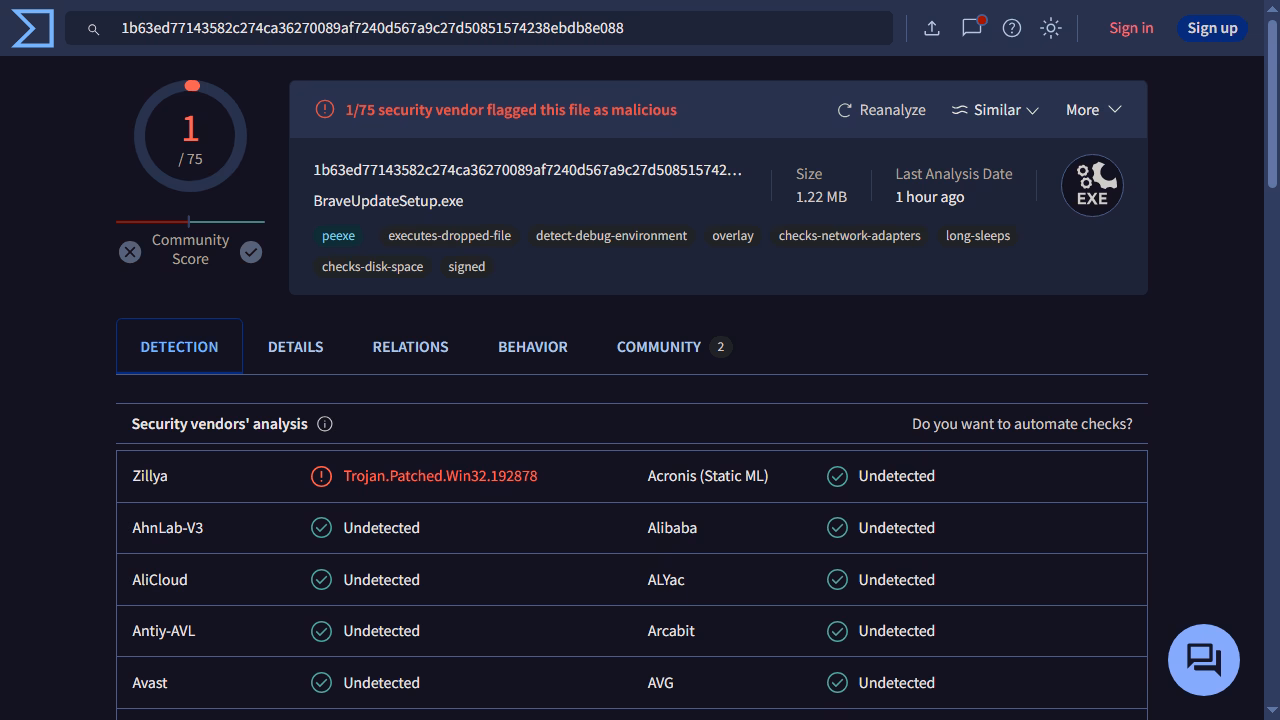This screenshot has width=1280, height=720.
Task: Click the Avast undetected check icon
Action: (321, 683)
